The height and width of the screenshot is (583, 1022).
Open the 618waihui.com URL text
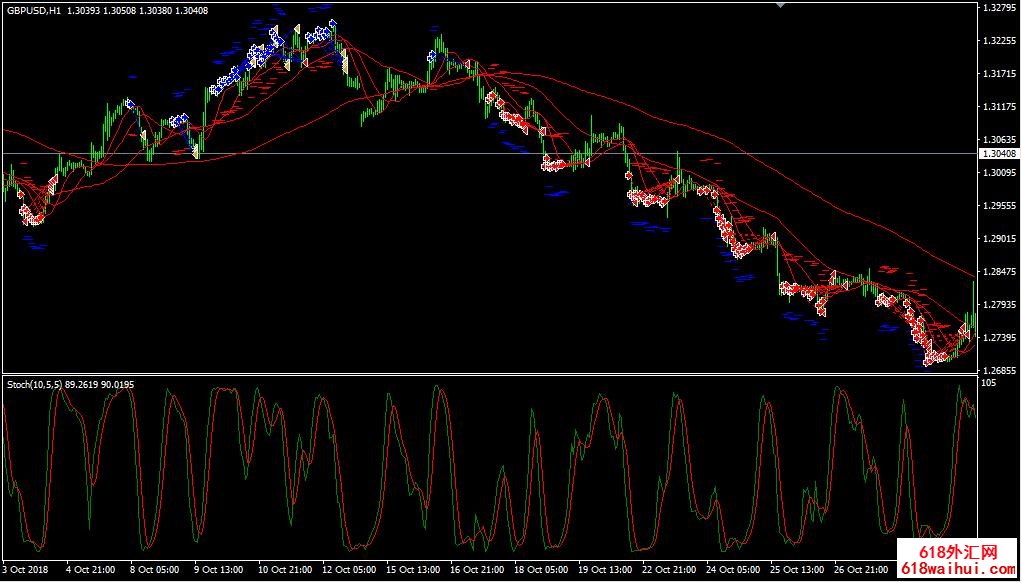[958, 571]
